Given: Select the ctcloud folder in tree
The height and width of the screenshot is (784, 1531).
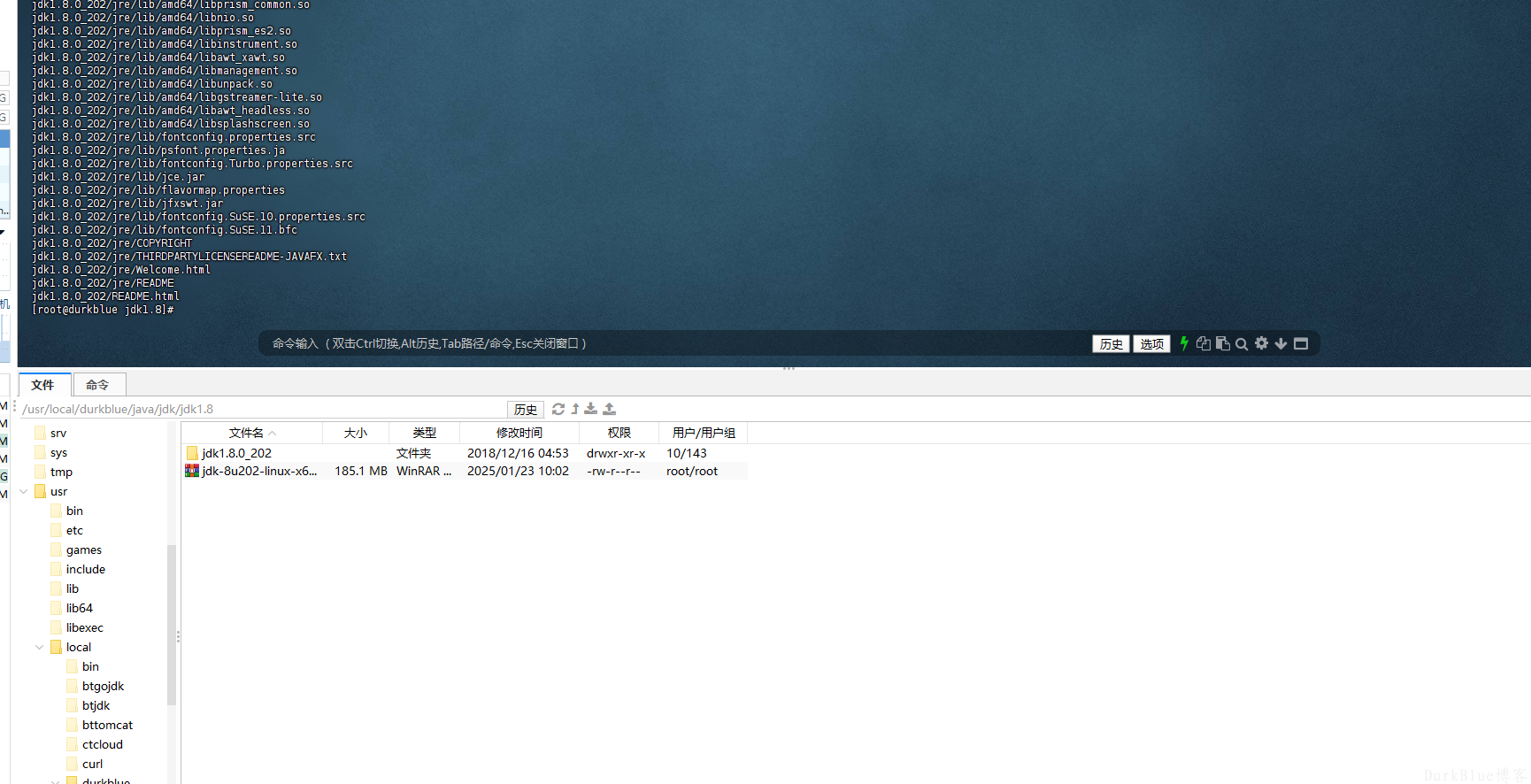Looking at the screenshot, I should click(103, 744).
